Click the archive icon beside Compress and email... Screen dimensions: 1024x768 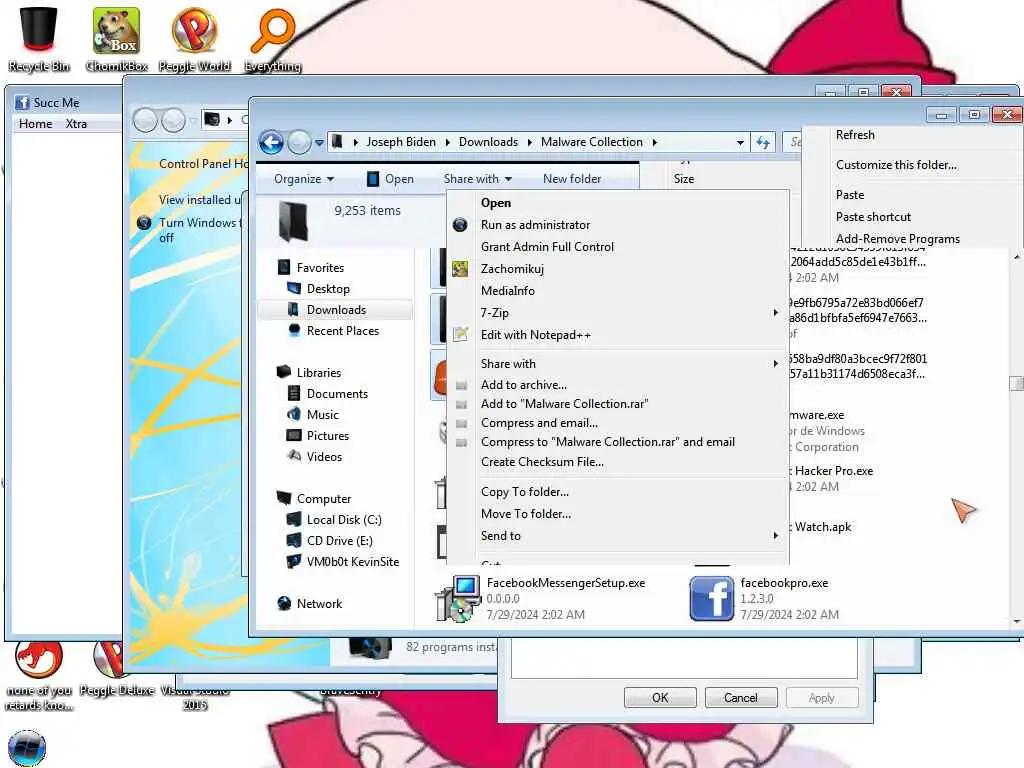pyautogui.click(x=461, y=423)
